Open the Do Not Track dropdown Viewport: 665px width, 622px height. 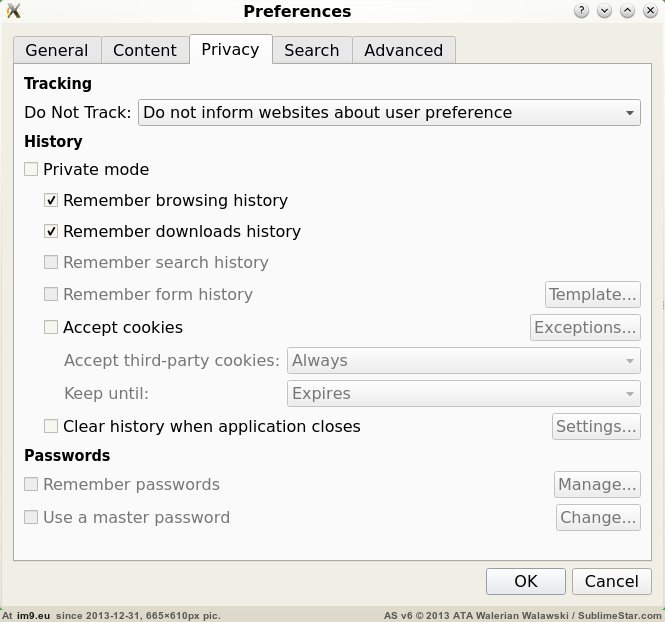388,113
